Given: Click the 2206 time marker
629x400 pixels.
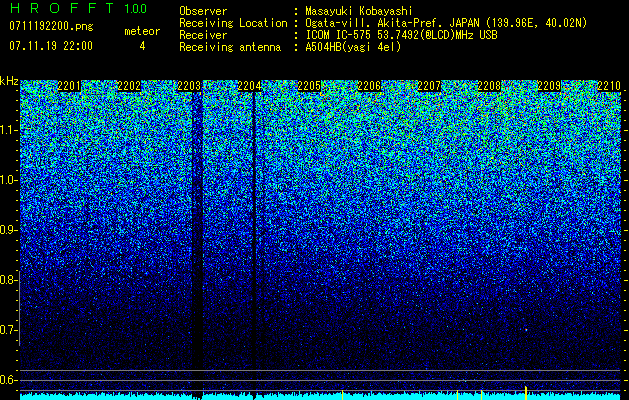Looking at the screenshot, I should click(369, 86).
